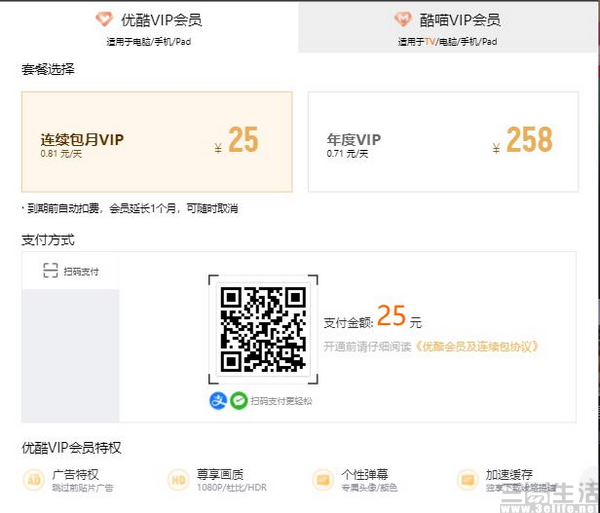600x513 pixels.
Task: Click the 优酷VIP diamond icon
Action: 104,19
